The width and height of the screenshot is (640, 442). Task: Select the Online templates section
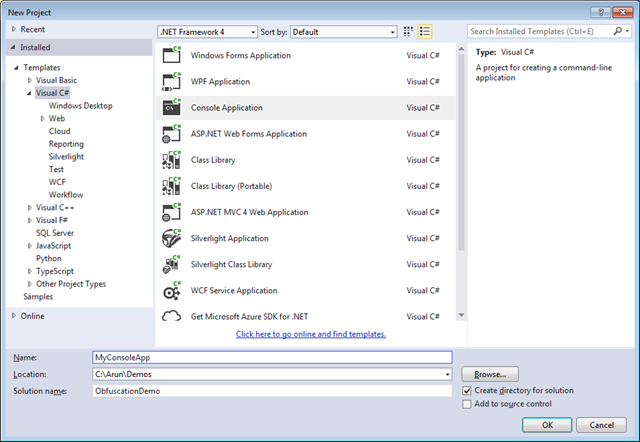click(32, 316)
